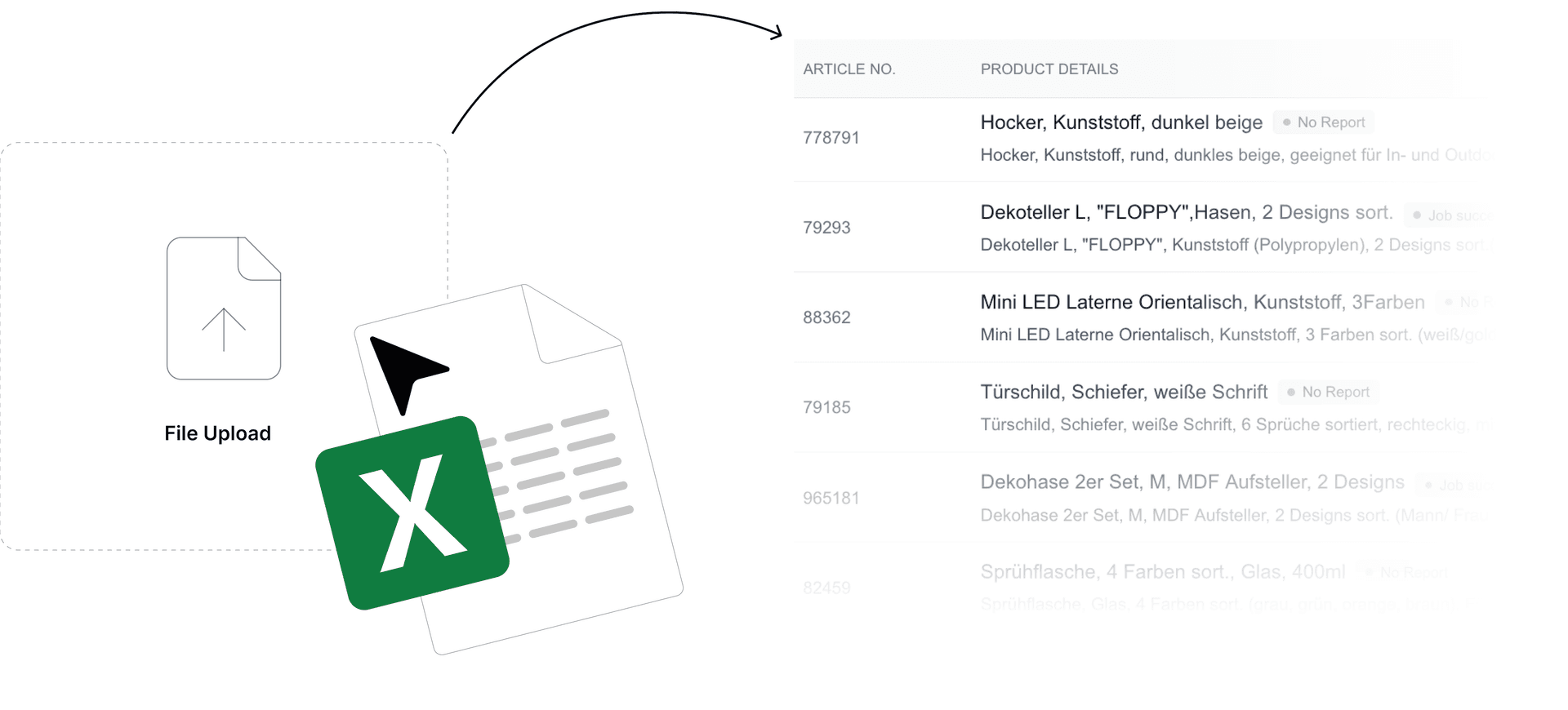Open Dekoteller L, "FLOPPY",Hasen title

1187,212
